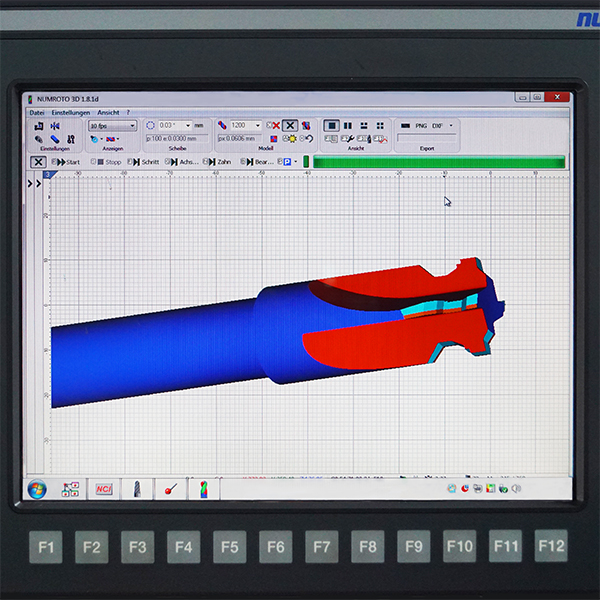Viewport: 600px width, 600px height.
Task: Open the Ansicht menu
Action: pyautogui.click(x=108, y=112)
